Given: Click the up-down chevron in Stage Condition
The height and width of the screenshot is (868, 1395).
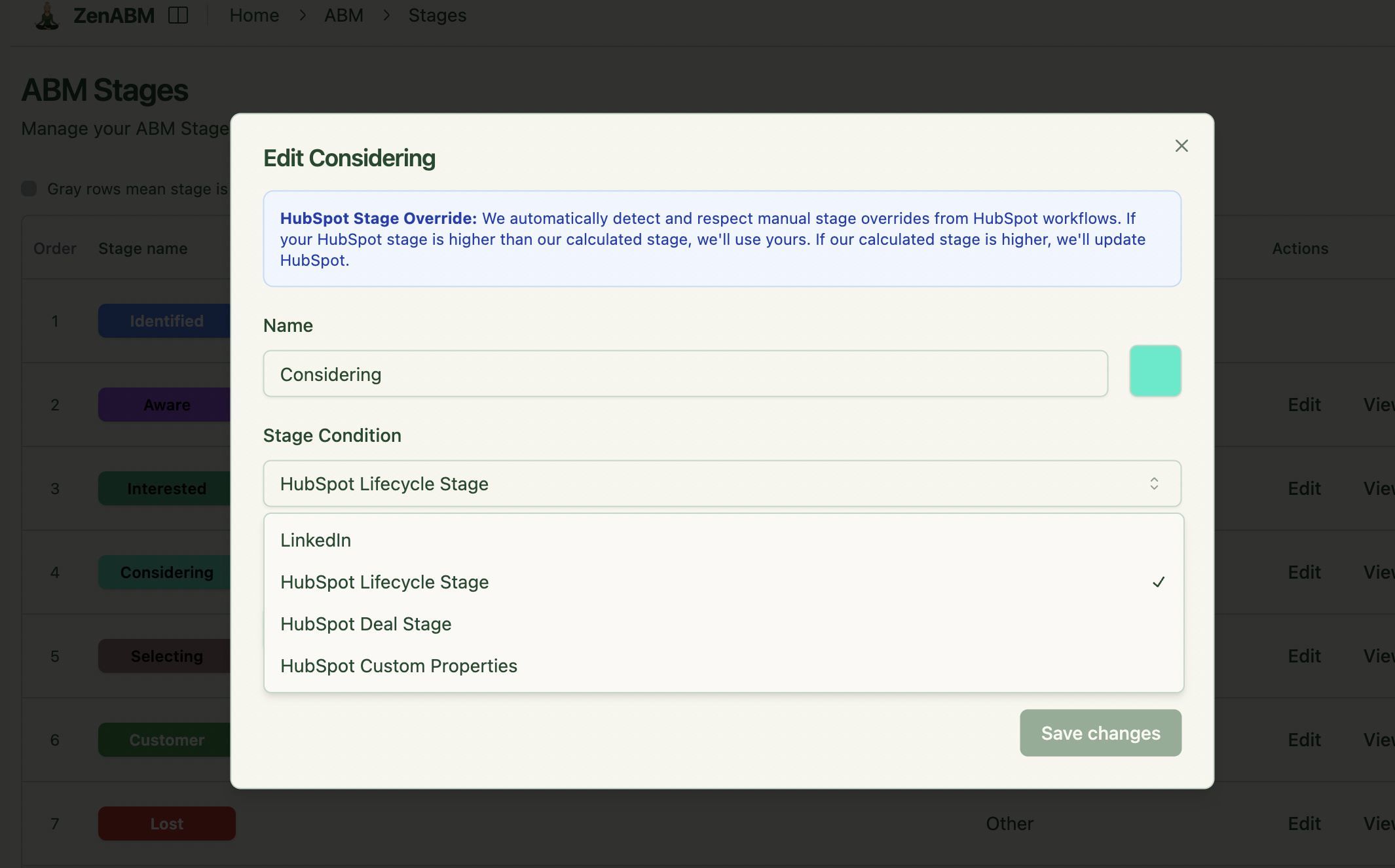Looking at the screenshot, I should [1154, 483].
